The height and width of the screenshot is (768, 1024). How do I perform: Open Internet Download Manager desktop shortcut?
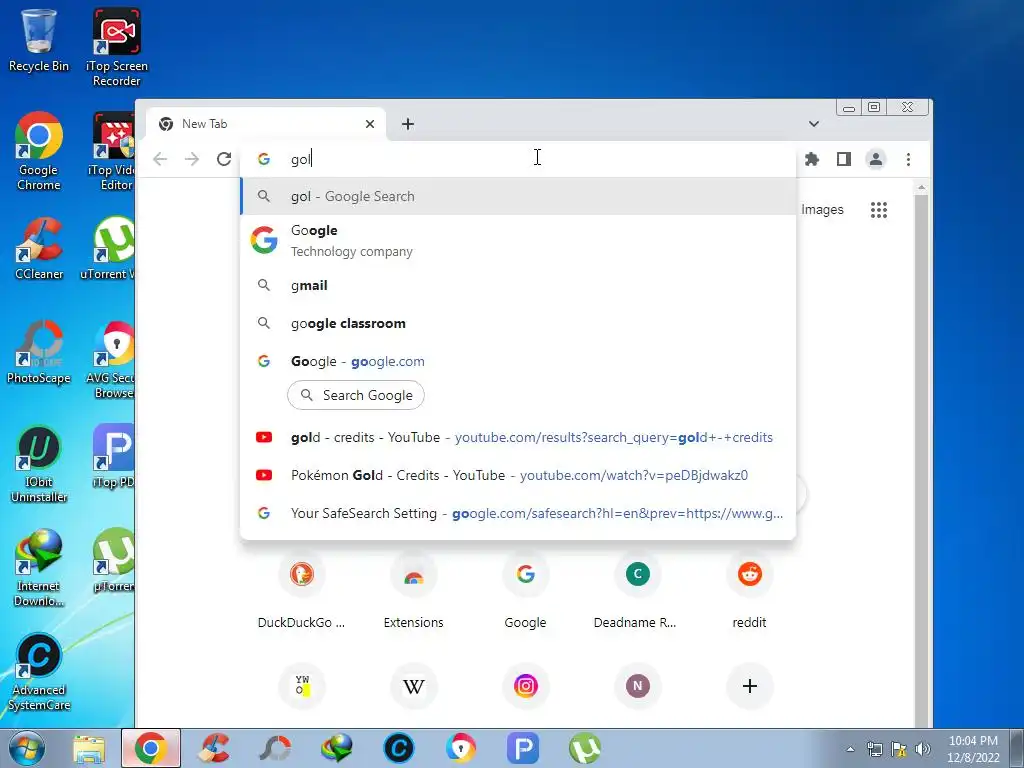[x=39, y=567]
